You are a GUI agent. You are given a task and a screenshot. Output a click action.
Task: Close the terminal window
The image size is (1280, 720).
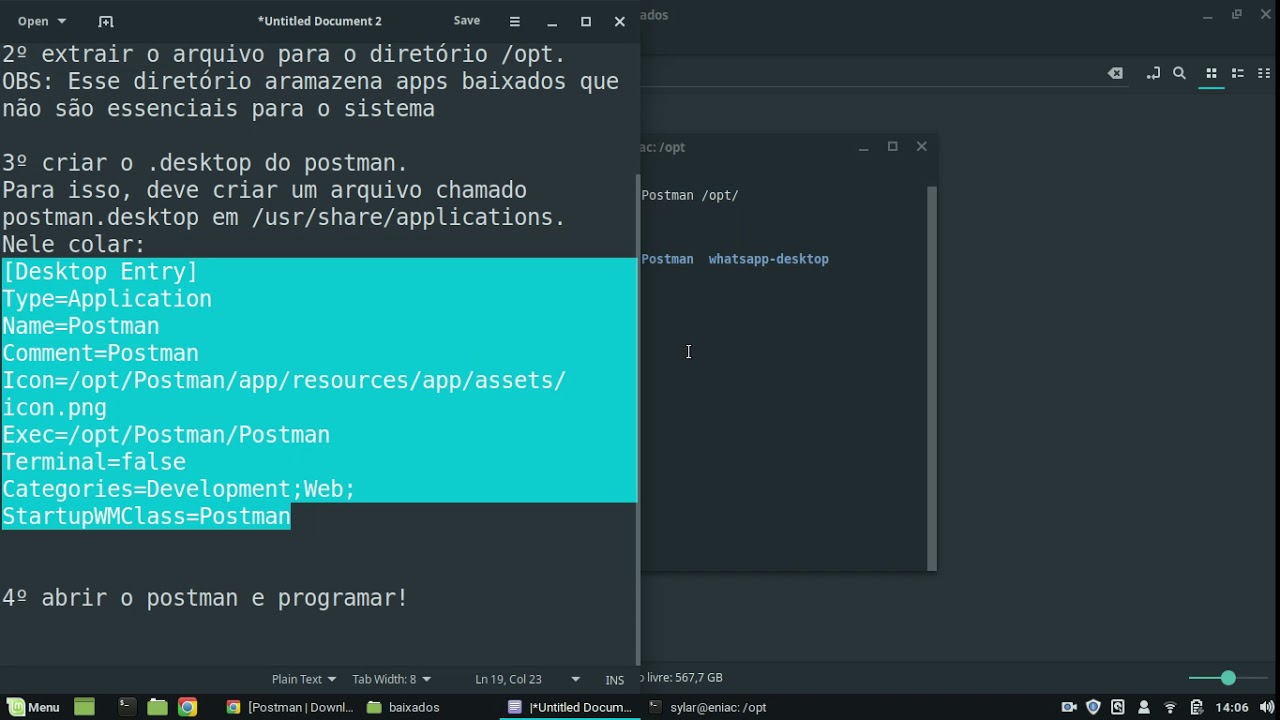click(922, 146)
